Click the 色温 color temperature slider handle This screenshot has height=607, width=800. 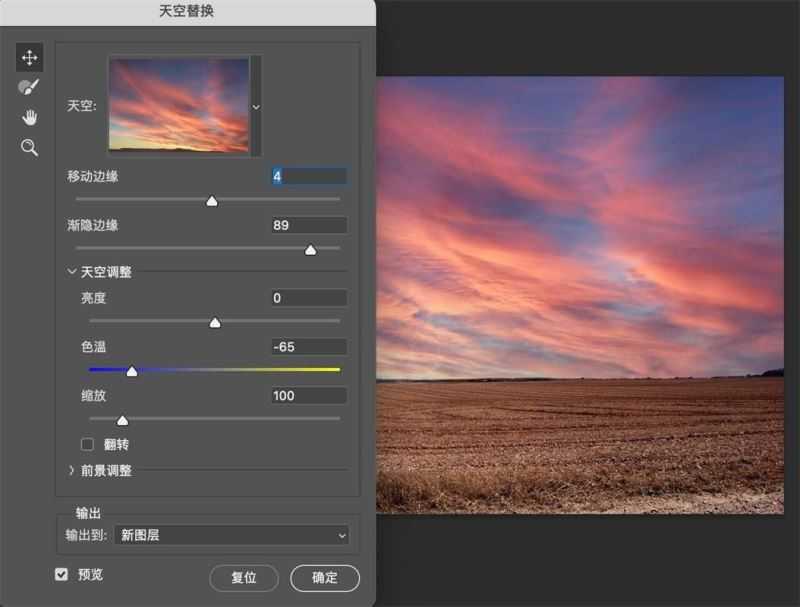click(x=131, y=371)
